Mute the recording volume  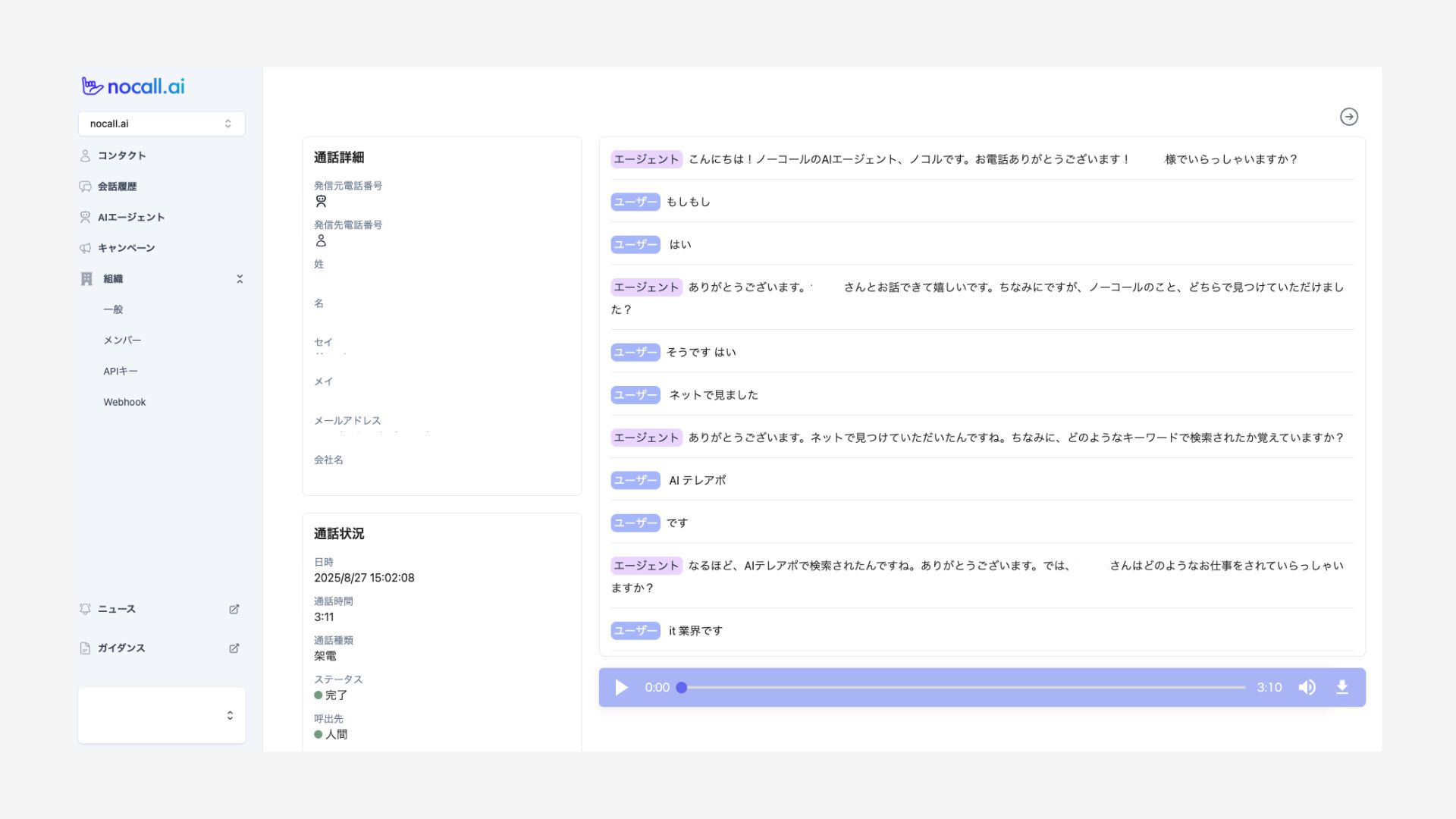(1307, 688)
